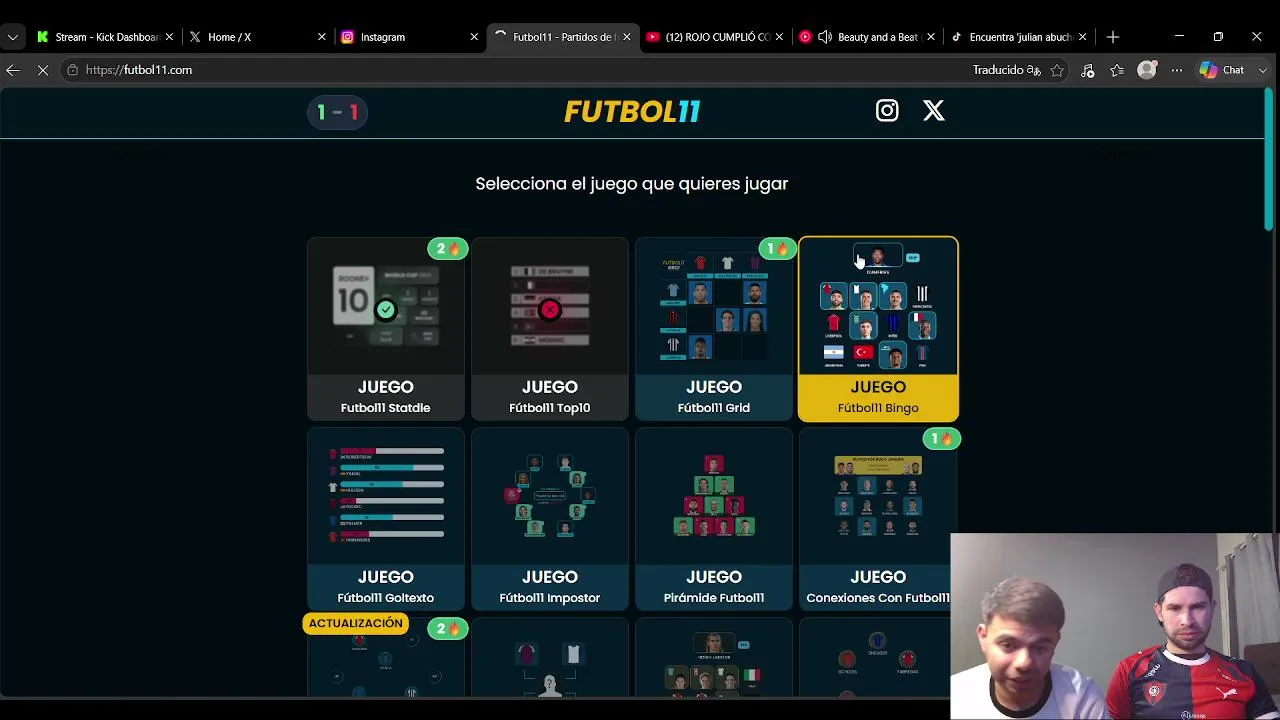1280x720 pixels.
Task: Open the Instagram icon in the site header
Action: (887, 111)
